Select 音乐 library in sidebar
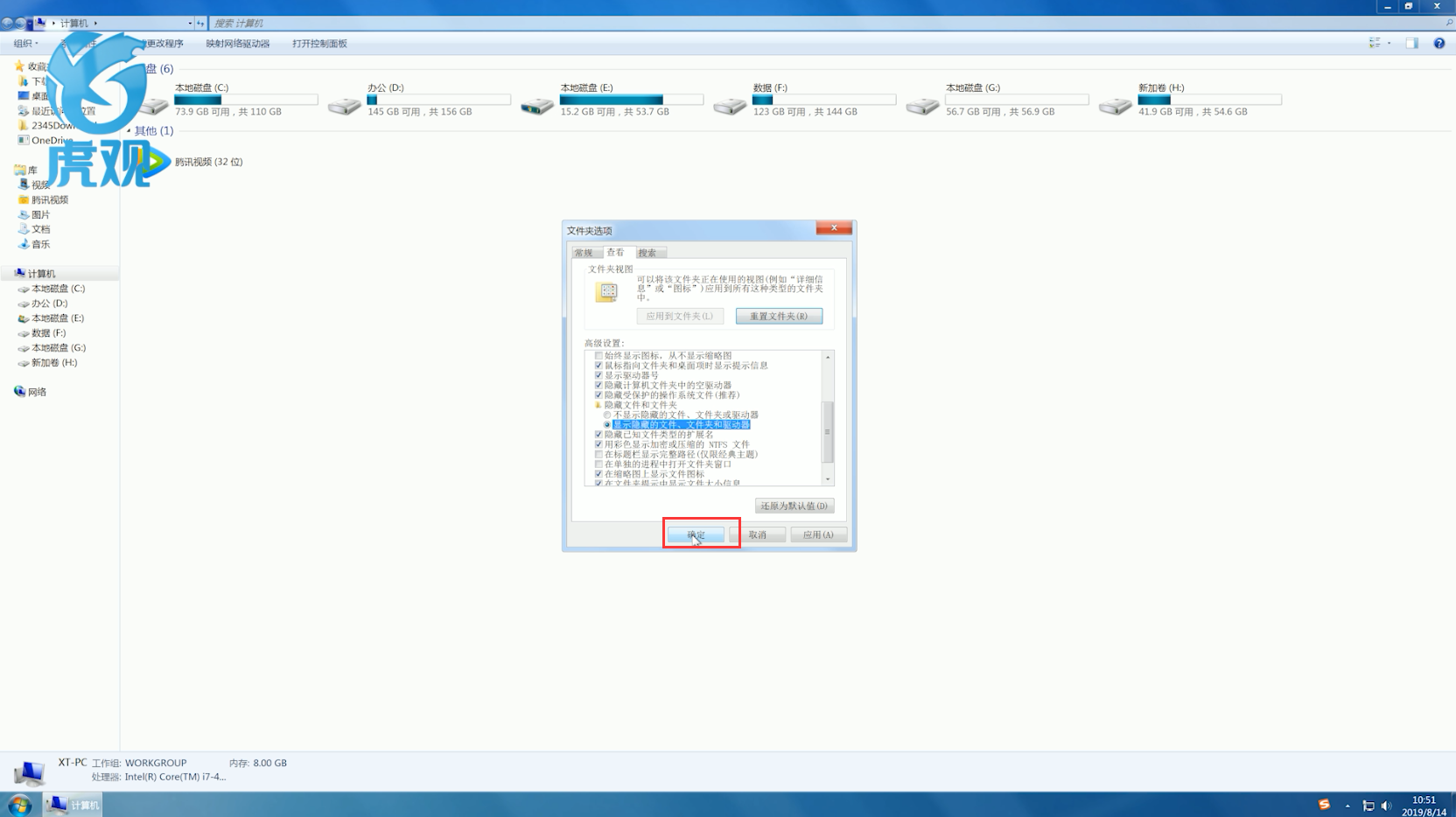Screen dimensions: 1456x817 [x=34, y=244]
